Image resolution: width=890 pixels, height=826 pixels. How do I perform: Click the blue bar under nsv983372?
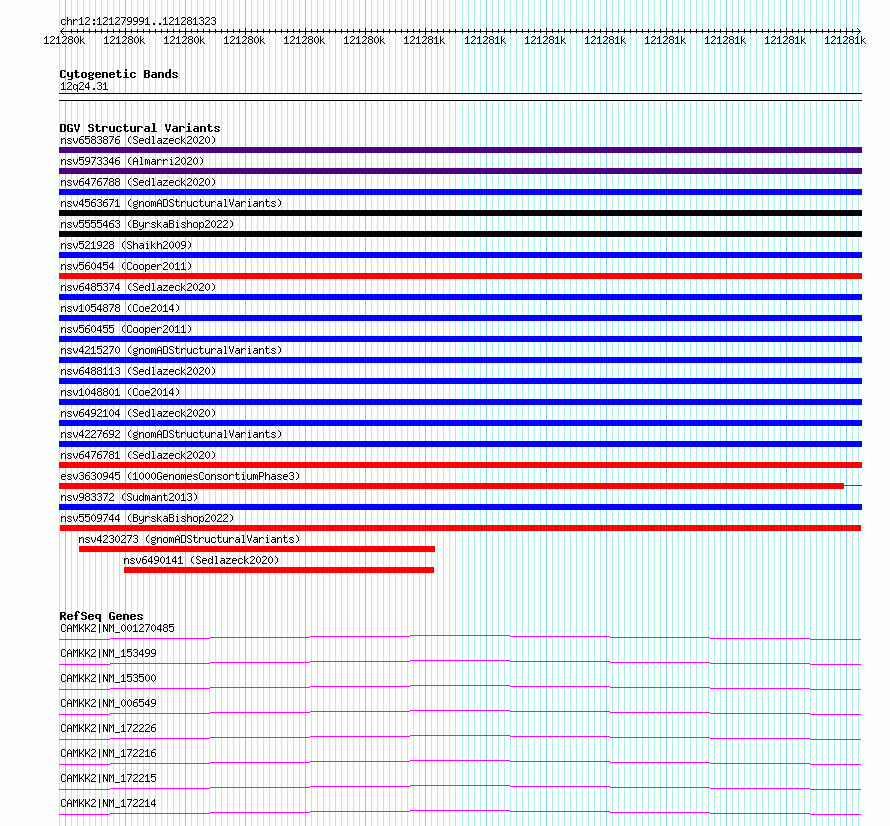(x=460, y=507)
